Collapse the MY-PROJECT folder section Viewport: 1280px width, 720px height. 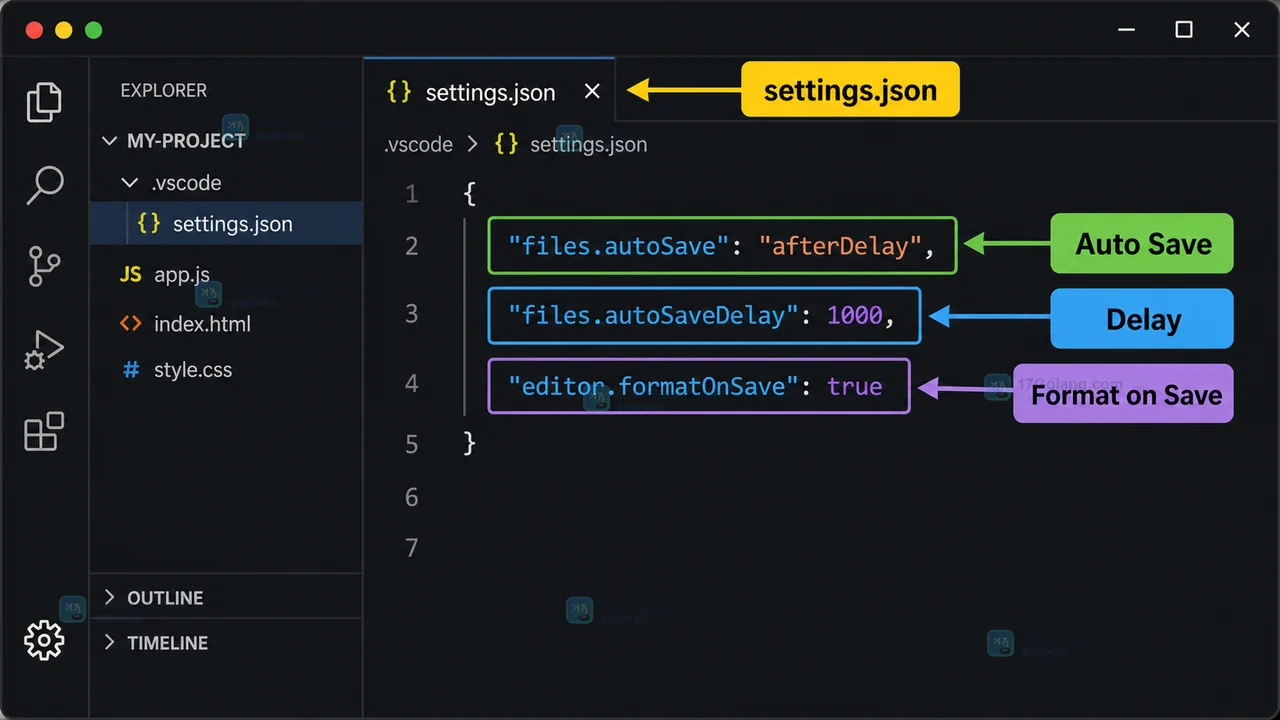(110, 141)
